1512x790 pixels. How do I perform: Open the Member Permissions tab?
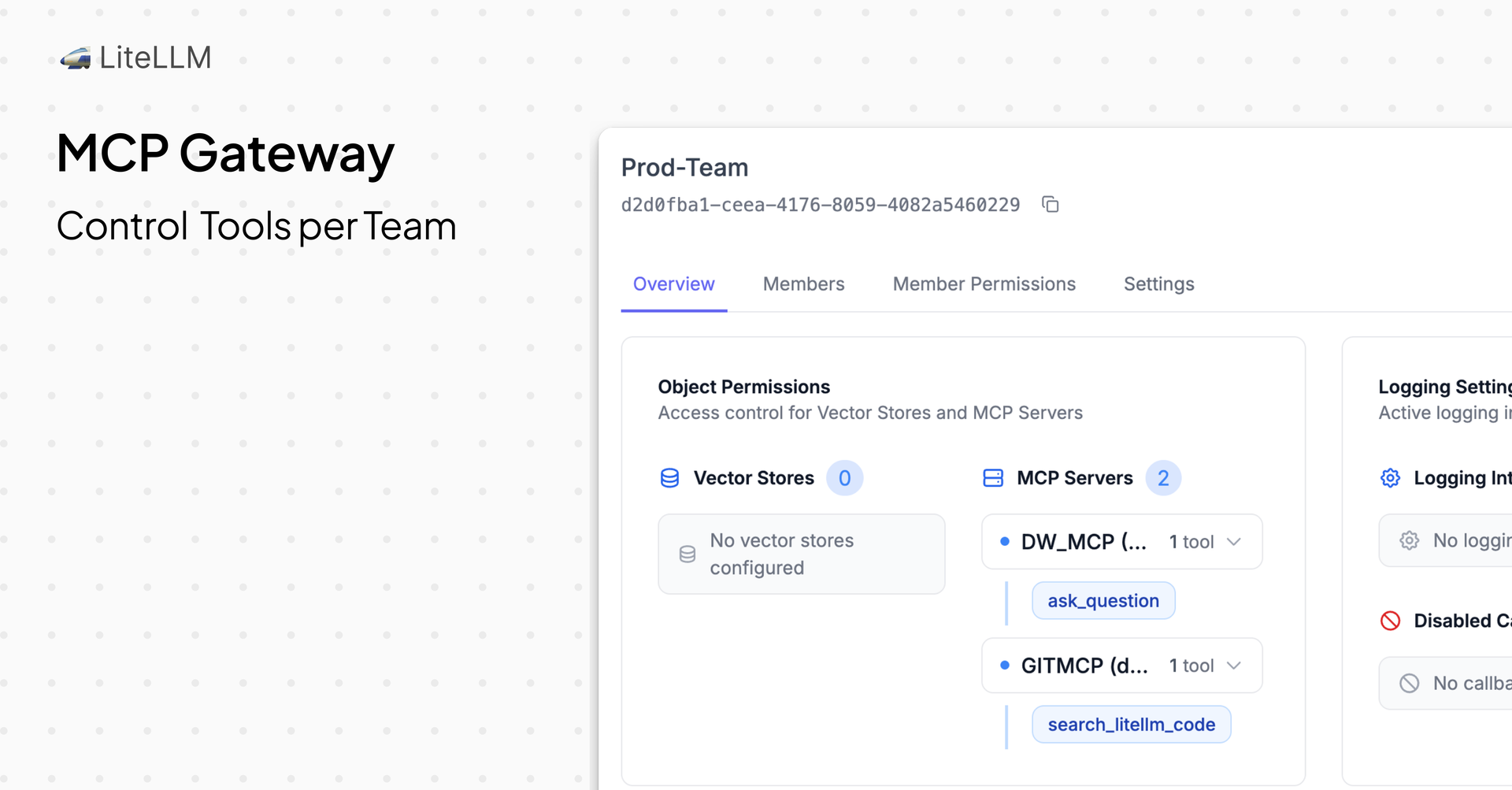[x=984, y=284]
